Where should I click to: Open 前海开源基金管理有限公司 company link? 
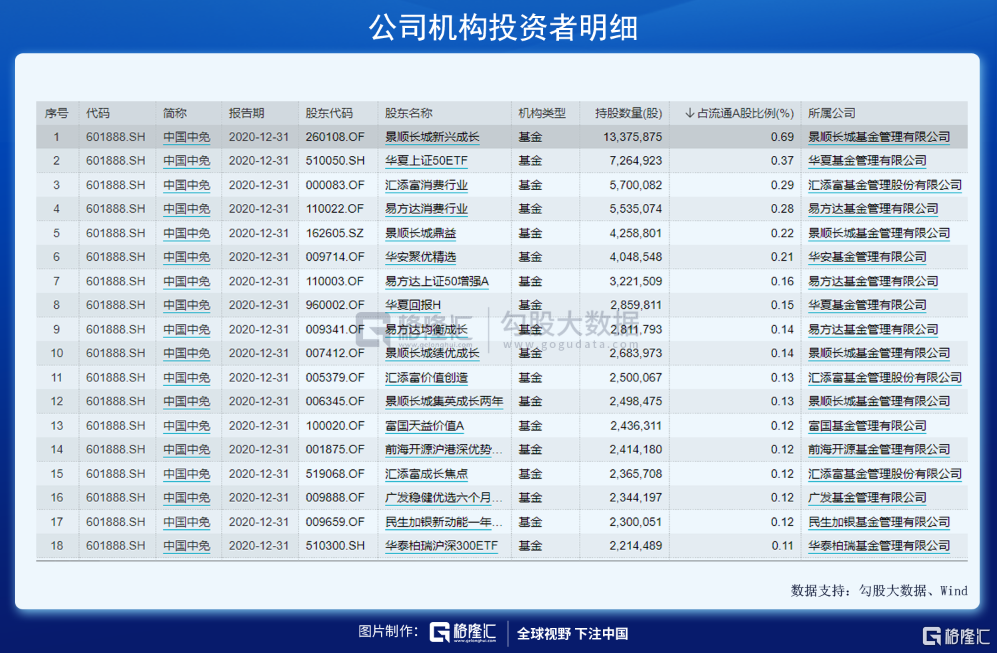point(879,450)
